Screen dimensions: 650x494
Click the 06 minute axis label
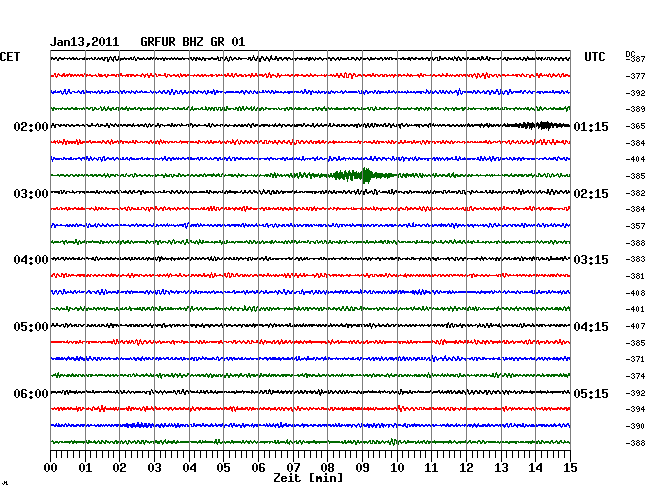point(258,468)
